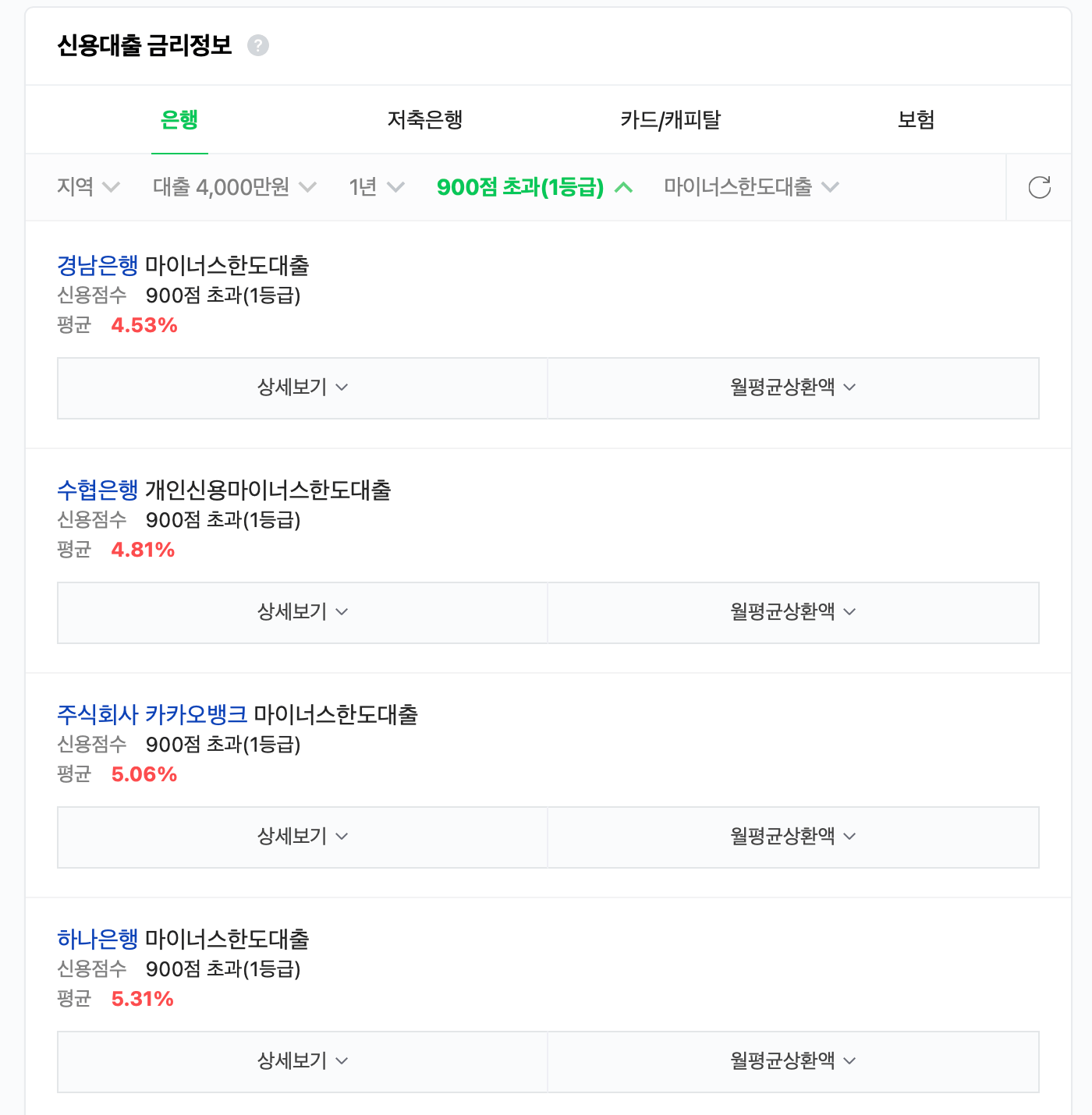This screenshot has width=1092, height=1115.
Task: Open the 경남은행 link
Action: 97,266
